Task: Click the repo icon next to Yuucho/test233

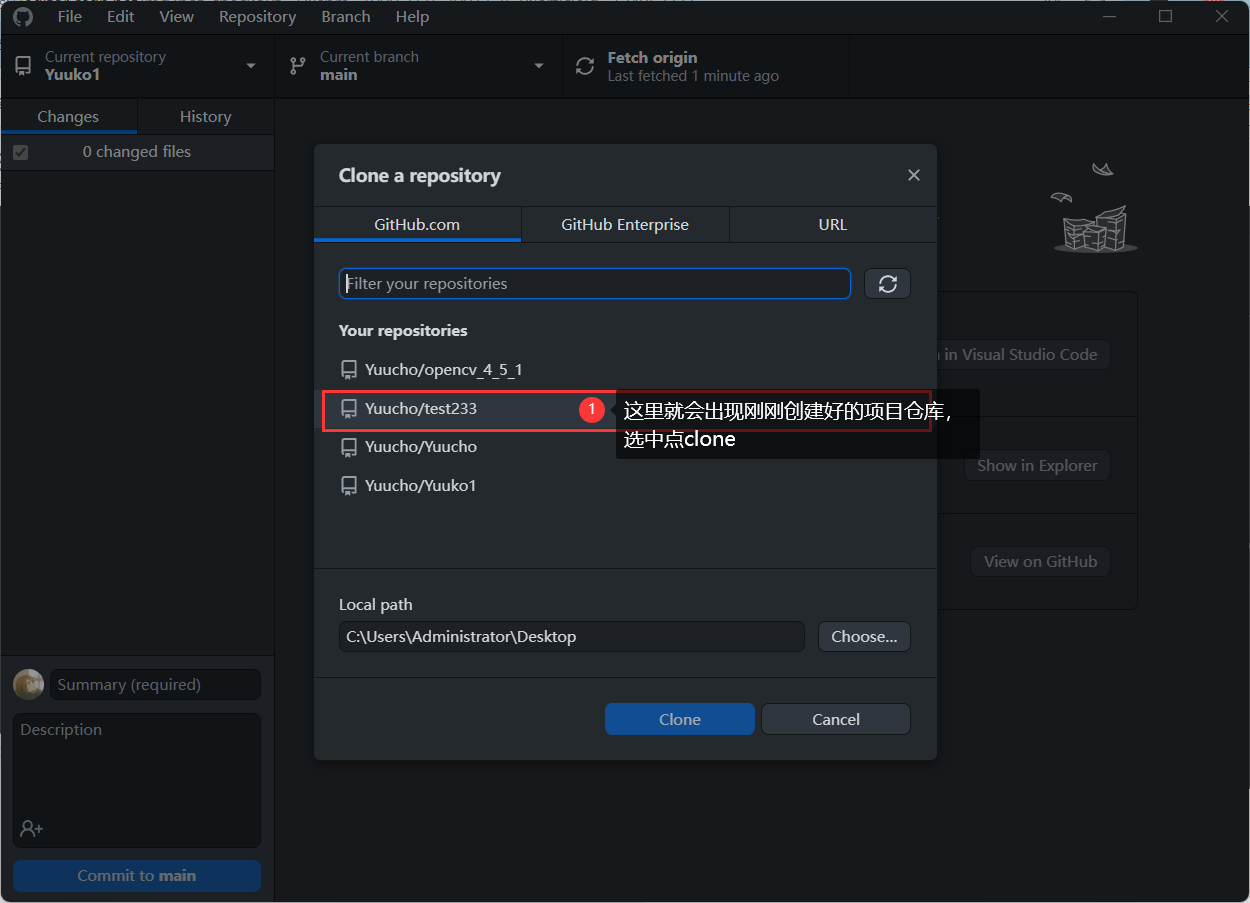Action: tap(348, 409)
